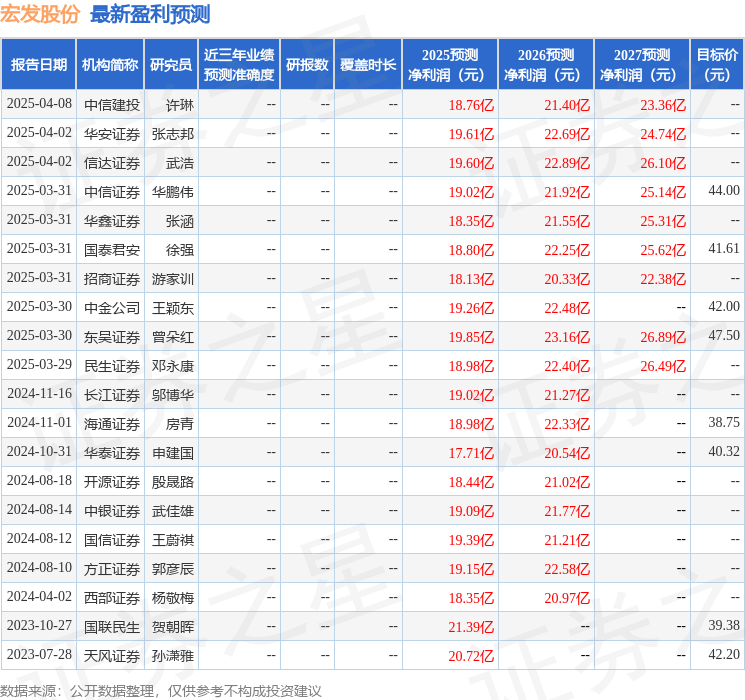Select the 西部证券 institution cell
The width and height of the screenshot is (745, 700).
pyautogui.click(x=112, y=598)
